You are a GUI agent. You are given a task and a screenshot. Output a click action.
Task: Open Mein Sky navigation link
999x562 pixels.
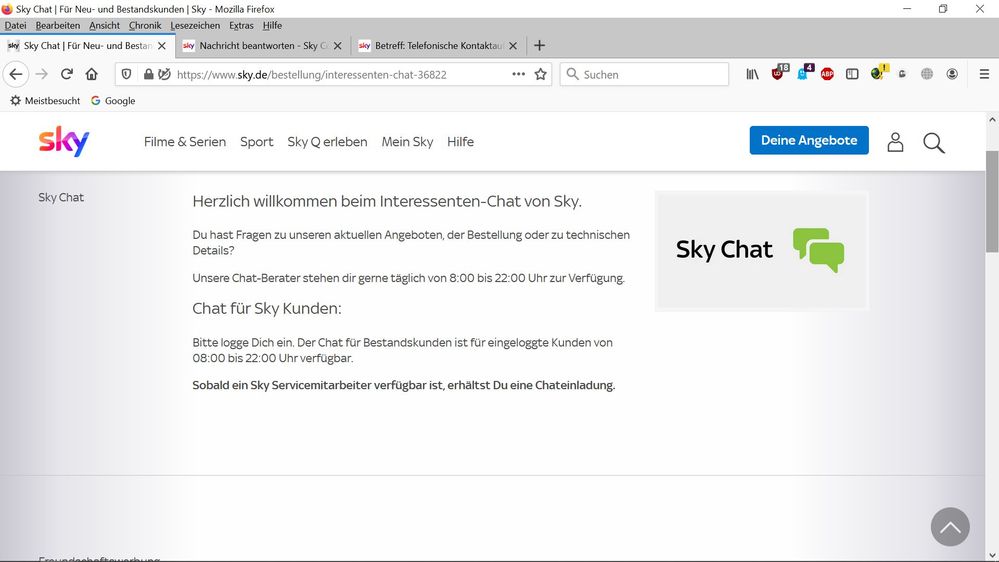407,142
